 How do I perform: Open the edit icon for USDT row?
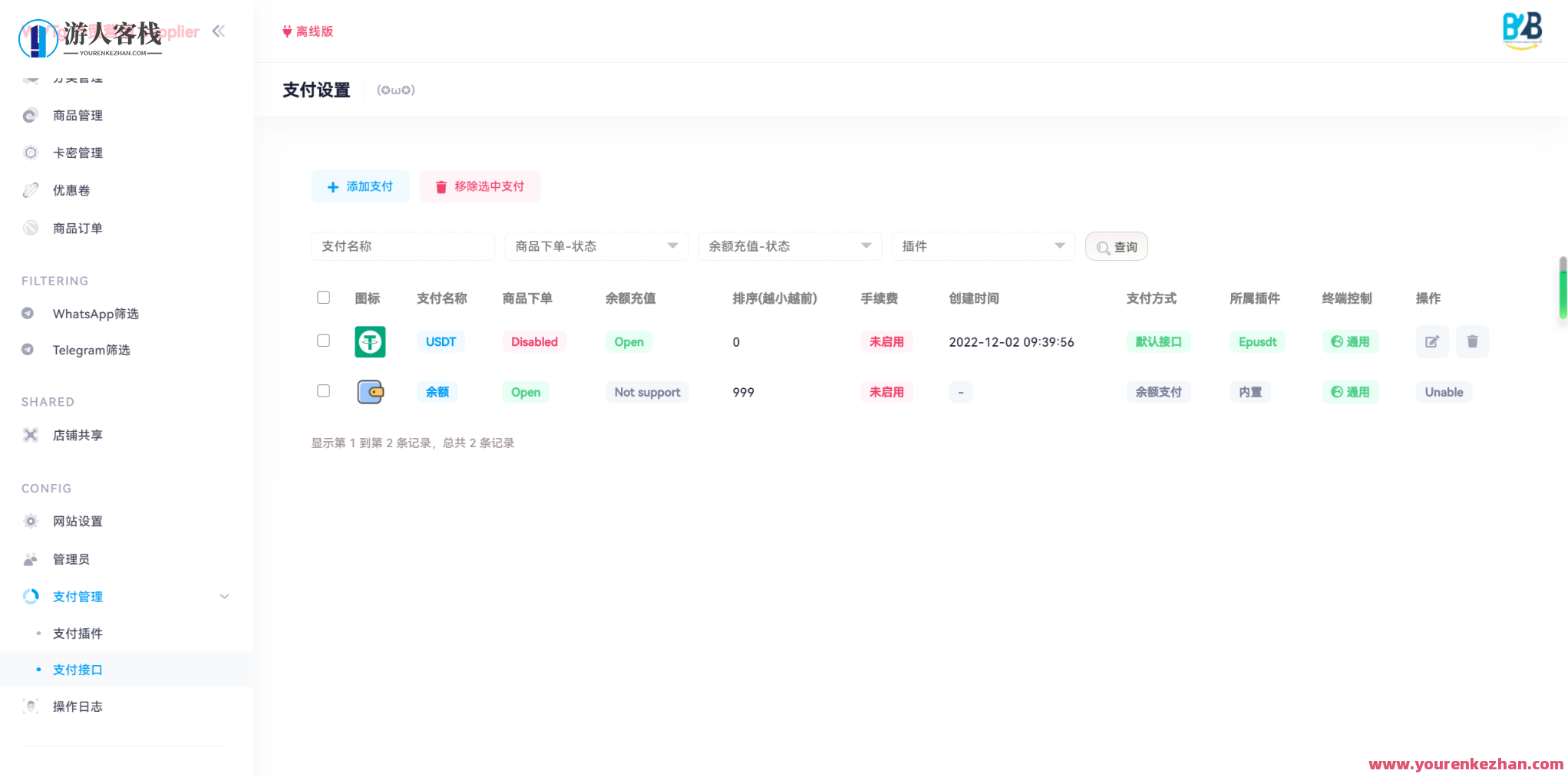pos(1432,341)
